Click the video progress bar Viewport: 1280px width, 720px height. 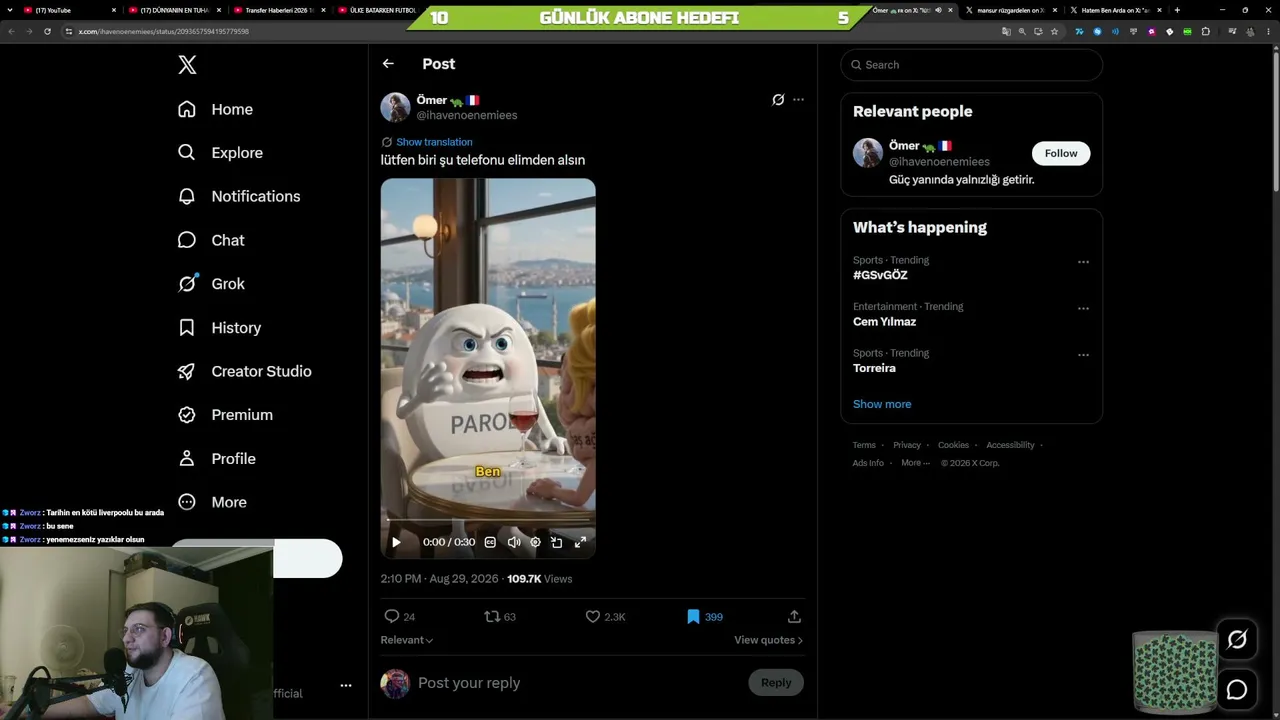tap(488, 521)
